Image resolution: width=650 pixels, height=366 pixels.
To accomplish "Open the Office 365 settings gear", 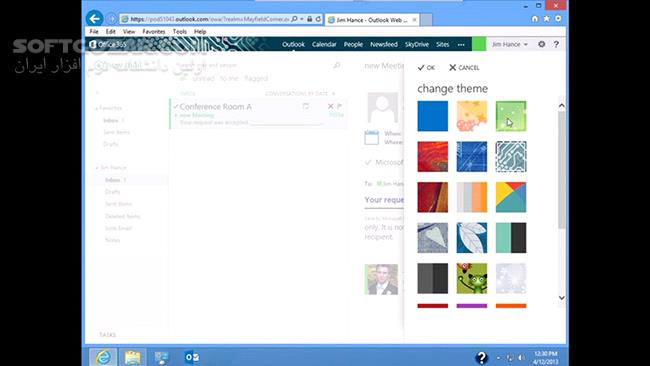I will tap(541, 44).
